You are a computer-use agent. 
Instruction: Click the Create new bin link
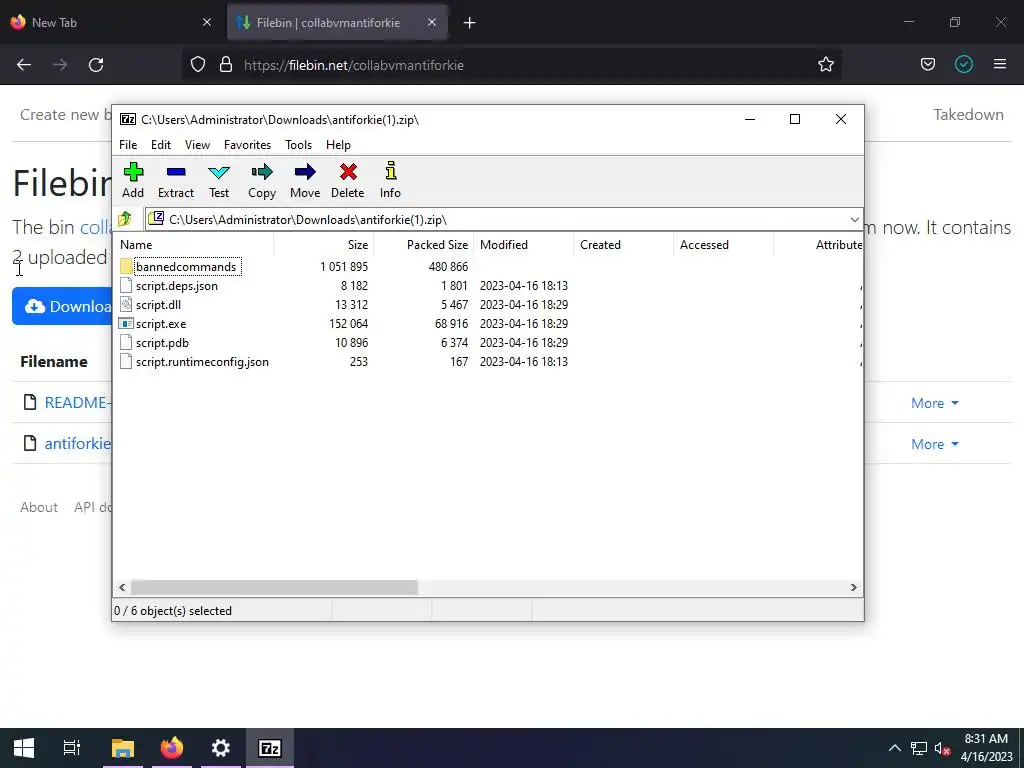tap(65, 115)
